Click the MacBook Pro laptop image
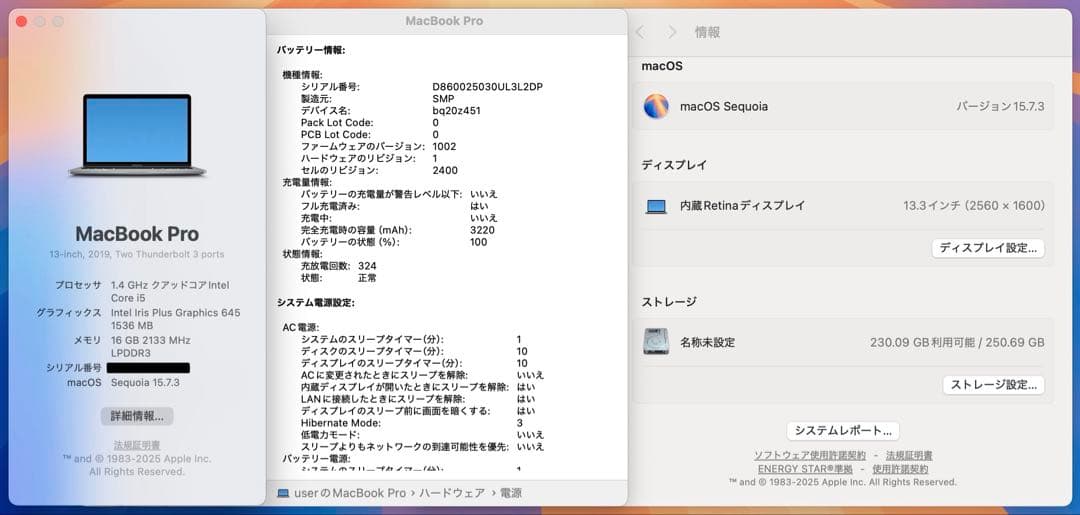The image size is (1080, 515). (x=137, y=135)
